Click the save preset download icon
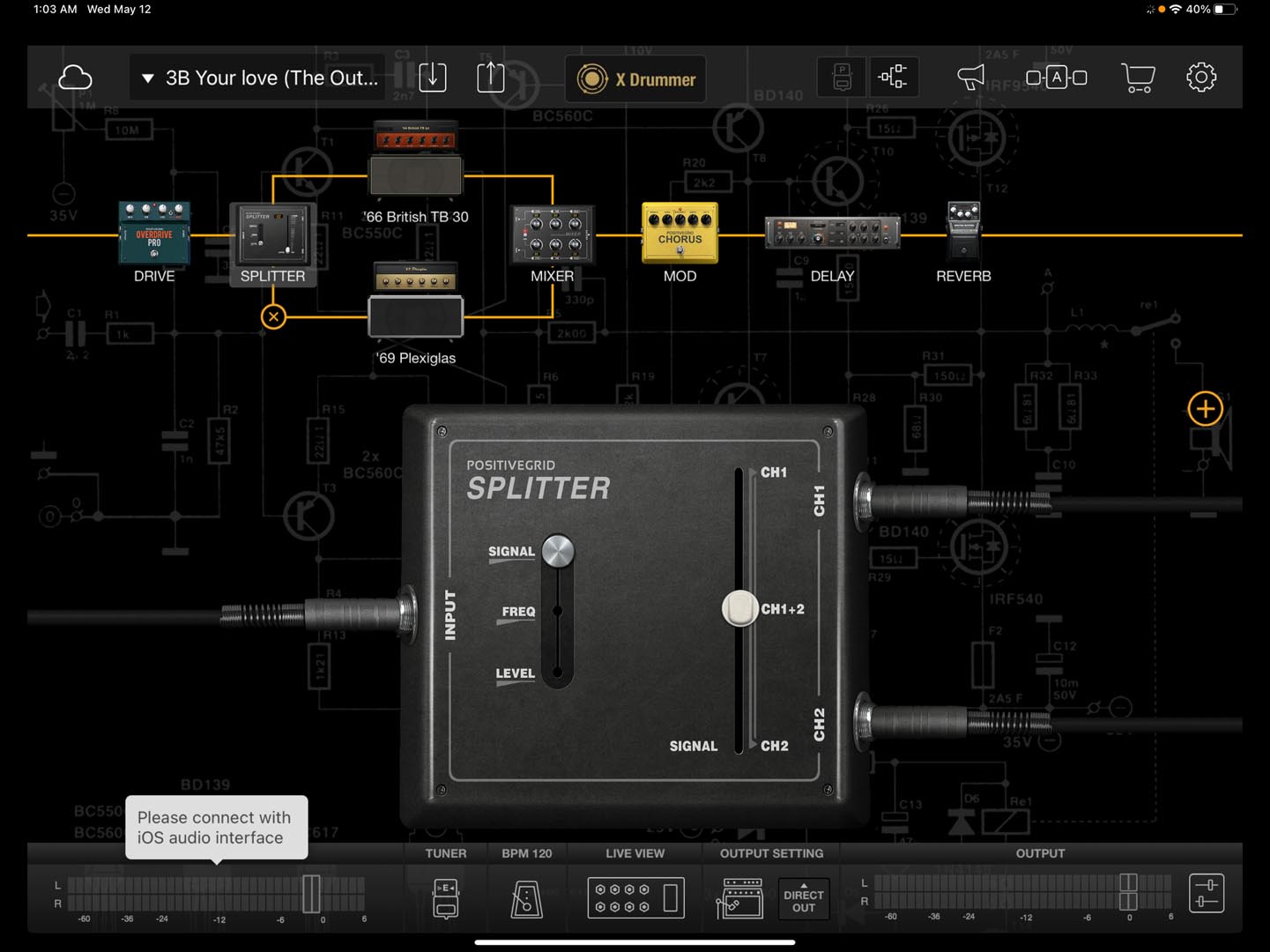Viewport: 1270px width, 952px height. pos(433,78)
